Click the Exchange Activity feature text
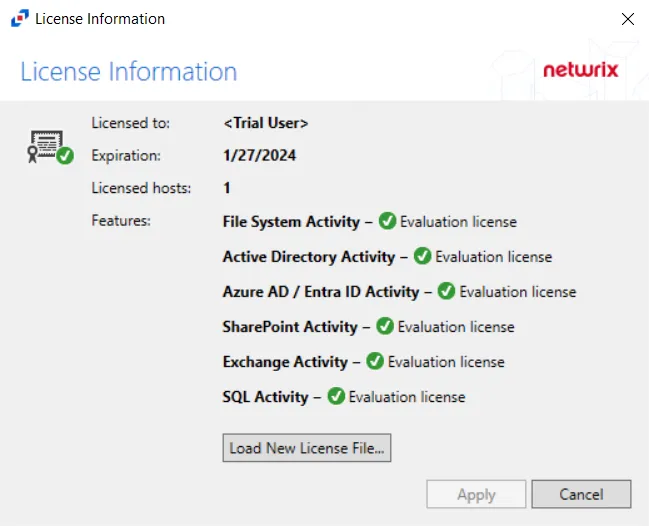The width and height of the screenshot is (649, 526). tap(285, 362)
